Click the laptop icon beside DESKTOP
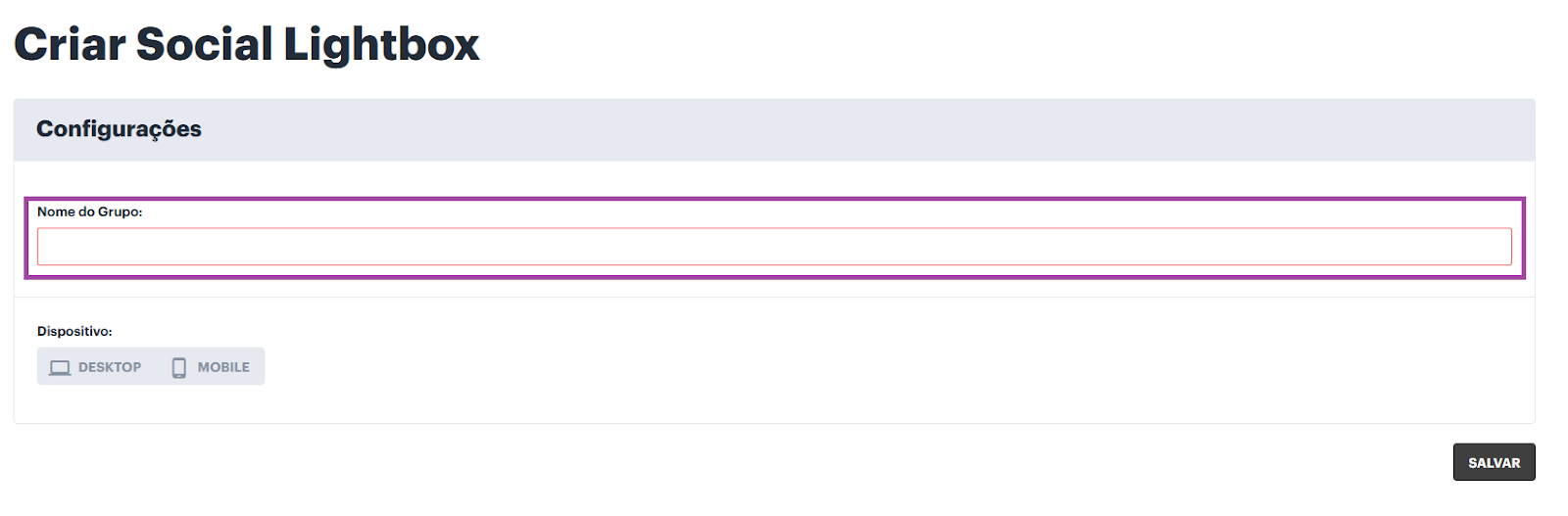The width and height of the screenshot is (1568, 516). [x=60, y=367]
